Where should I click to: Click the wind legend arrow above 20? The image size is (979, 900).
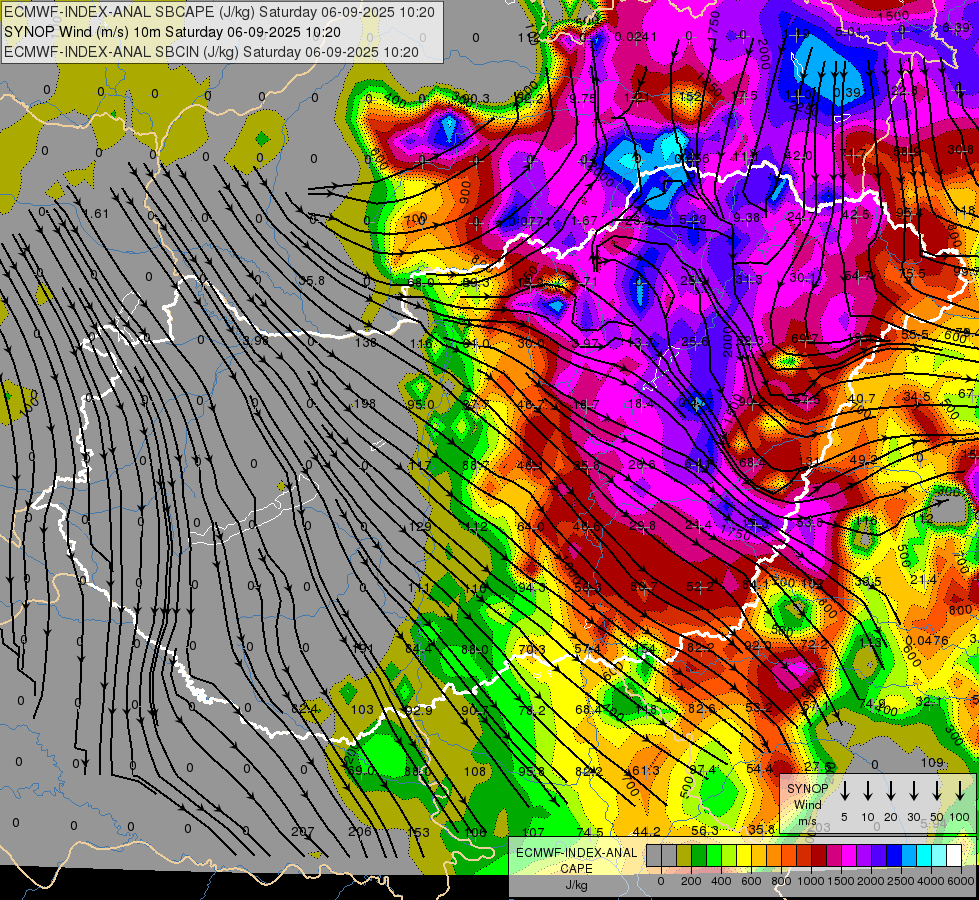pyautogui.click(x=890, y=791)
